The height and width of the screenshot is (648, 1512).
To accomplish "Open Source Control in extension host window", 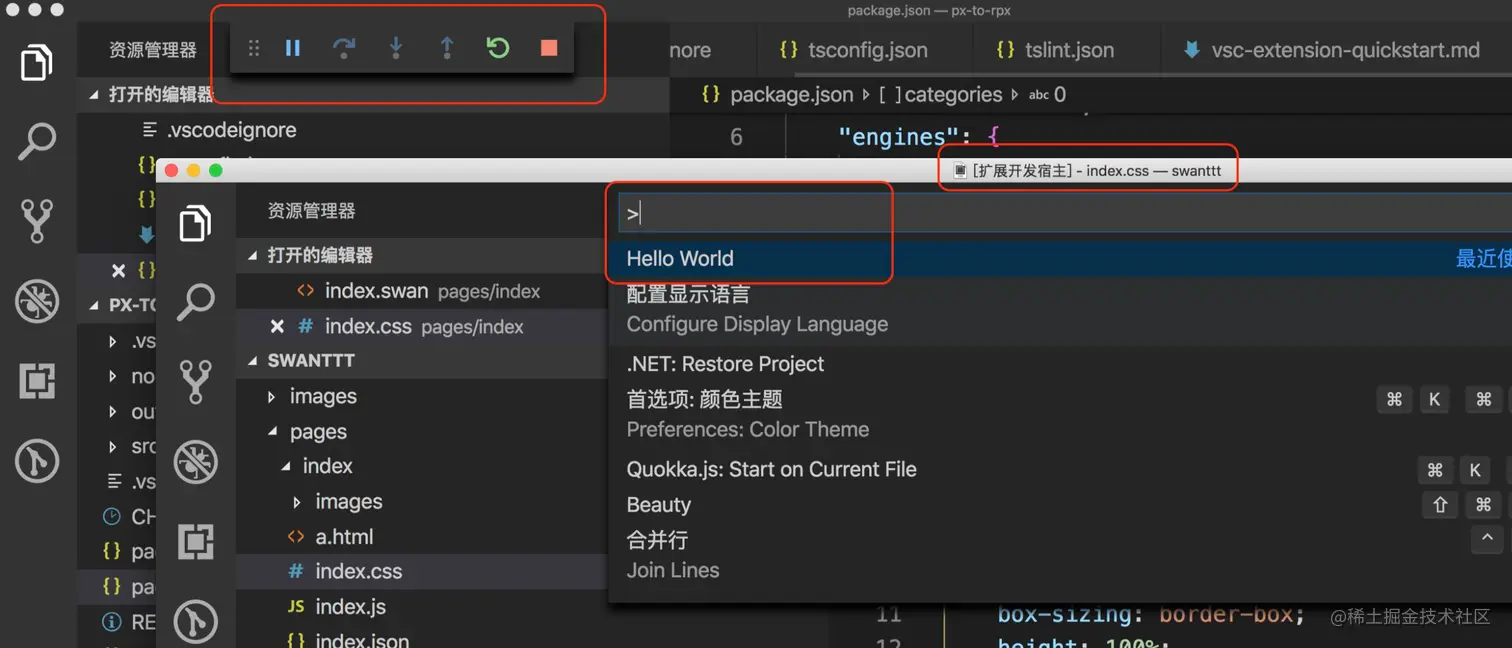I will pos(195,381).
